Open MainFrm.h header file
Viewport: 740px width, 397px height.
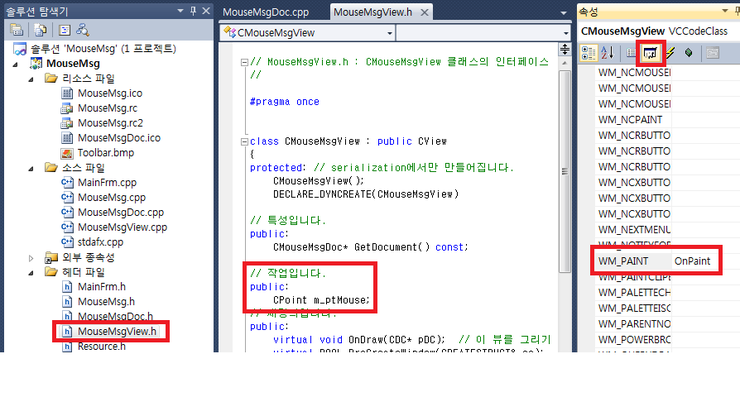[x=101, y=287]
